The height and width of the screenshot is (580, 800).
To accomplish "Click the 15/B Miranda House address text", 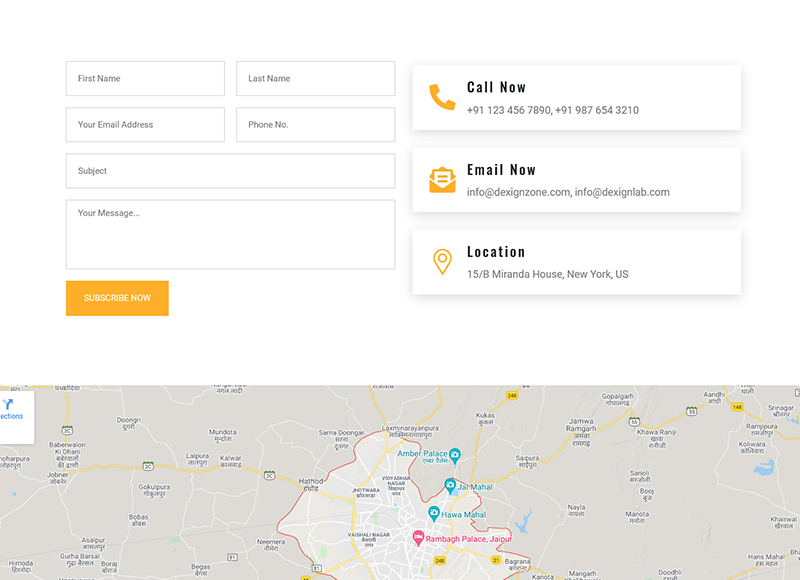I will (547, 274).
